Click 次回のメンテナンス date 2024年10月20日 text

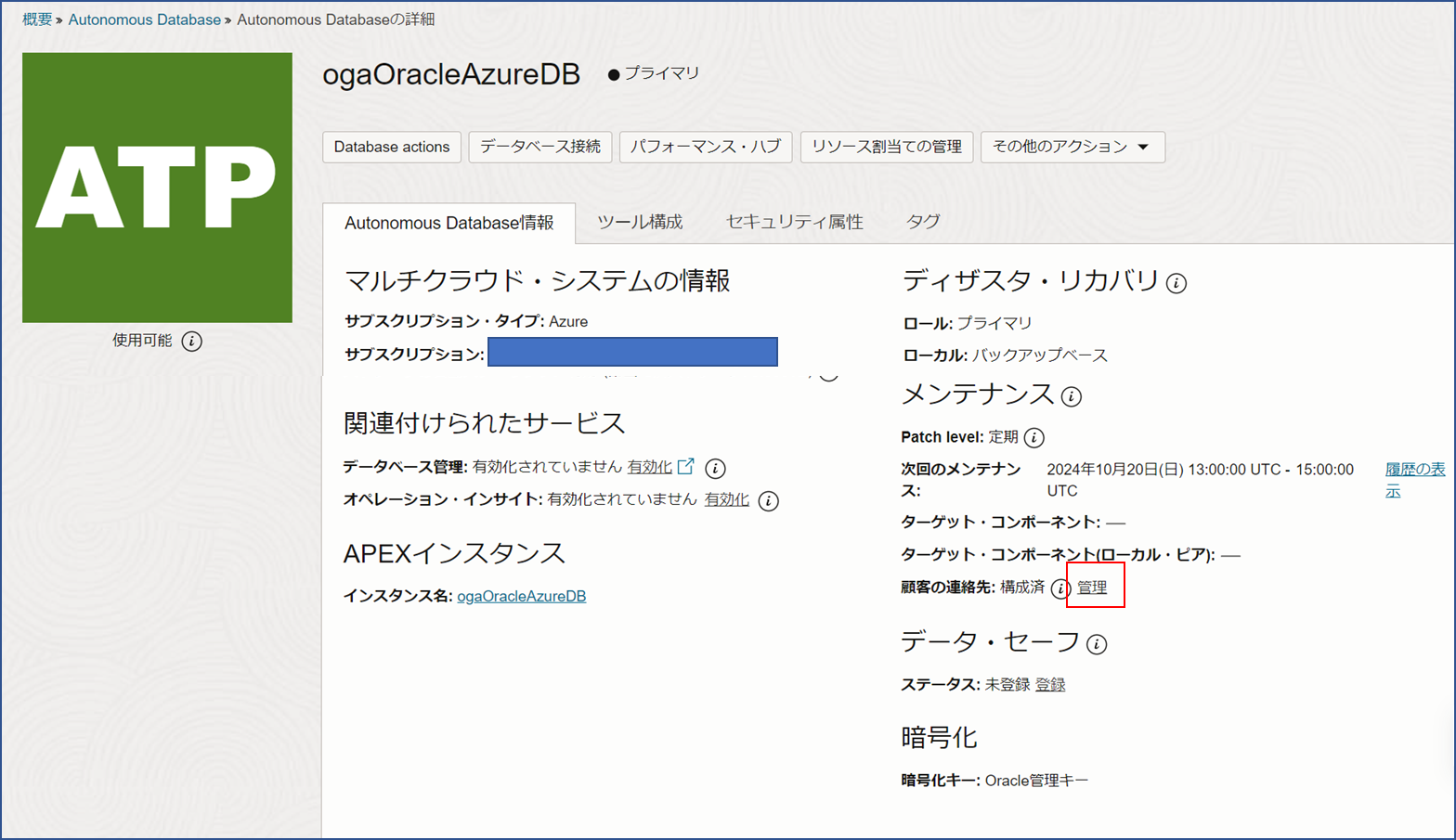[x=1201, y=480]
